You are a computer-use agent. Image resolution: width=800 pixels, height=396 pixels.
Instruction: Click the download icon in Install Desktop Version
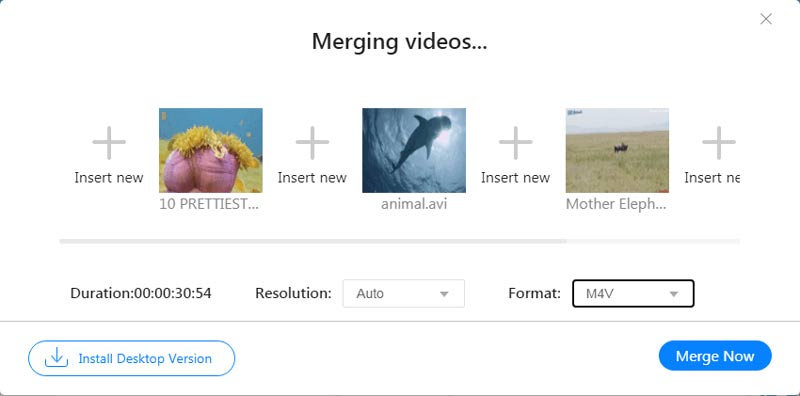pyautogui.click(x=57, y=358)
